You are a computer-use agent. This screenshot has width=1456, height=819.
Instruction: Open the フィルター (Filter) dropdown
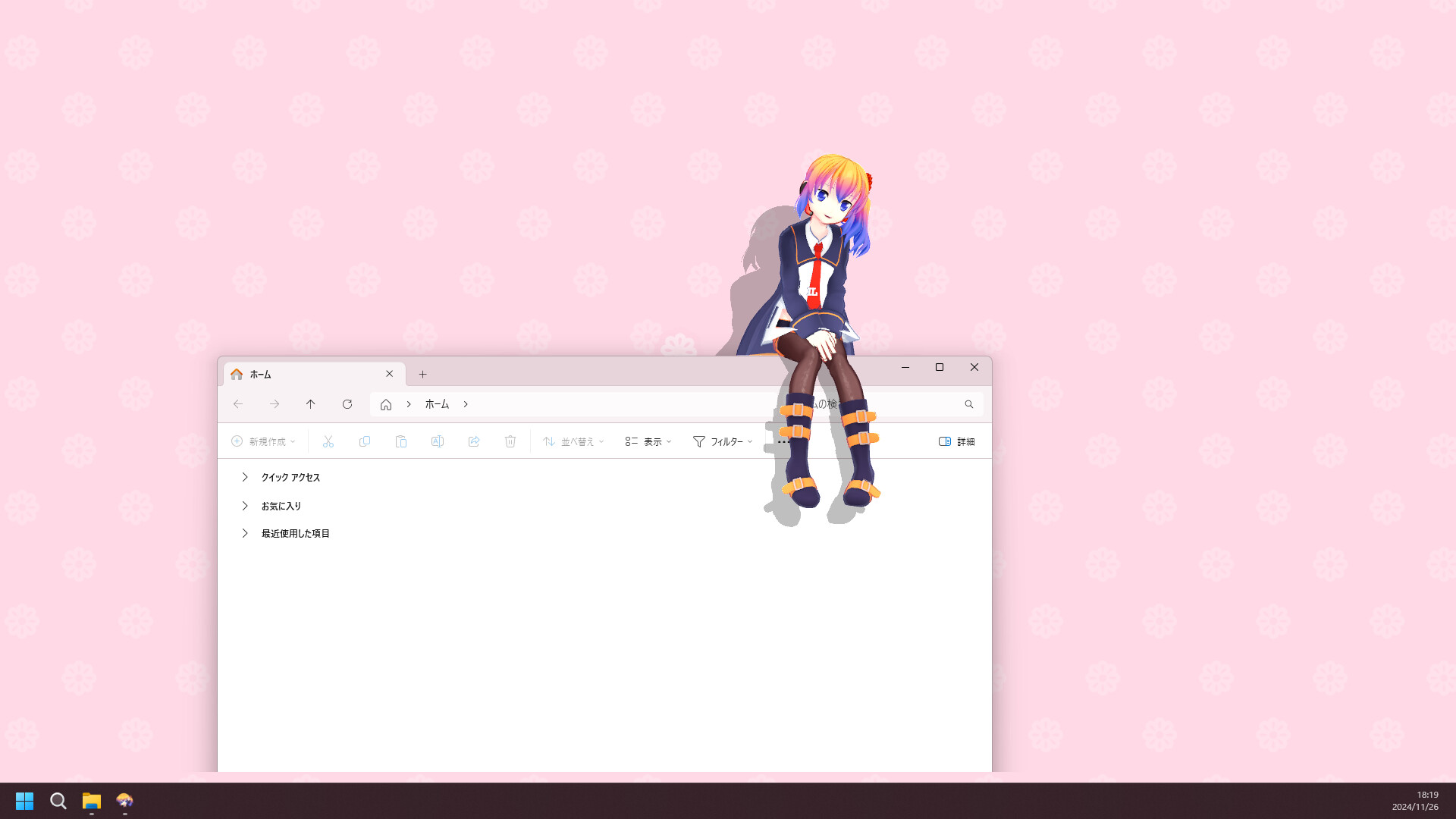(721, 441)
